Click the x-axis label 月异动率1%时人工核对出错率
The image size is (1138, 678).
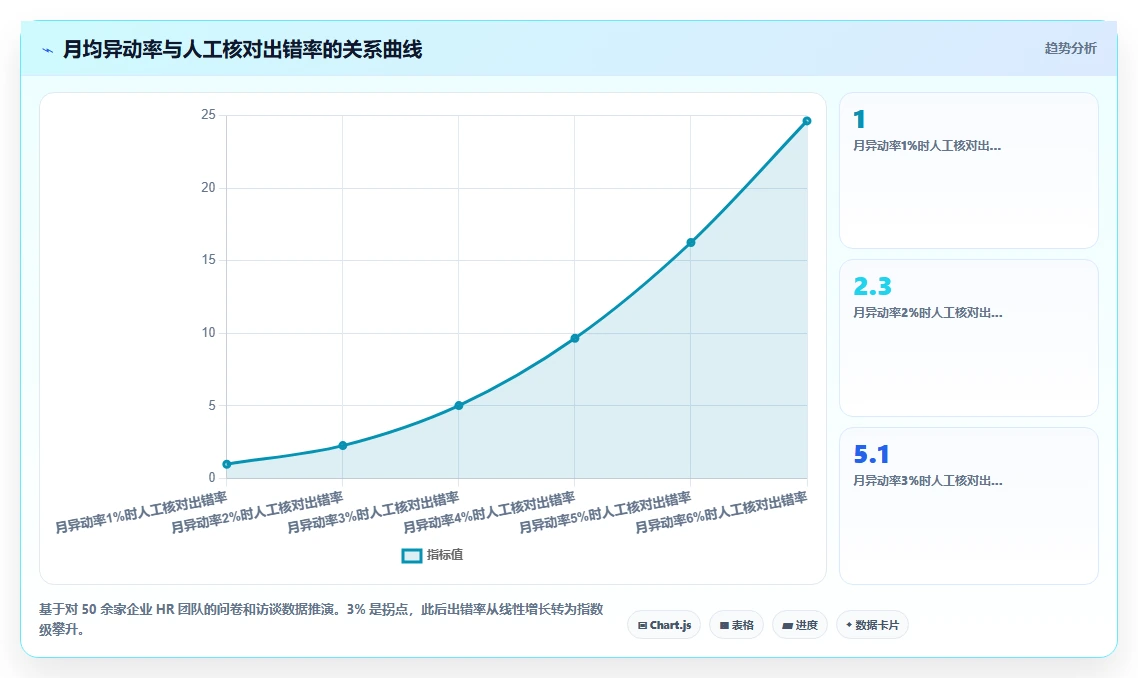click(142, 512)
